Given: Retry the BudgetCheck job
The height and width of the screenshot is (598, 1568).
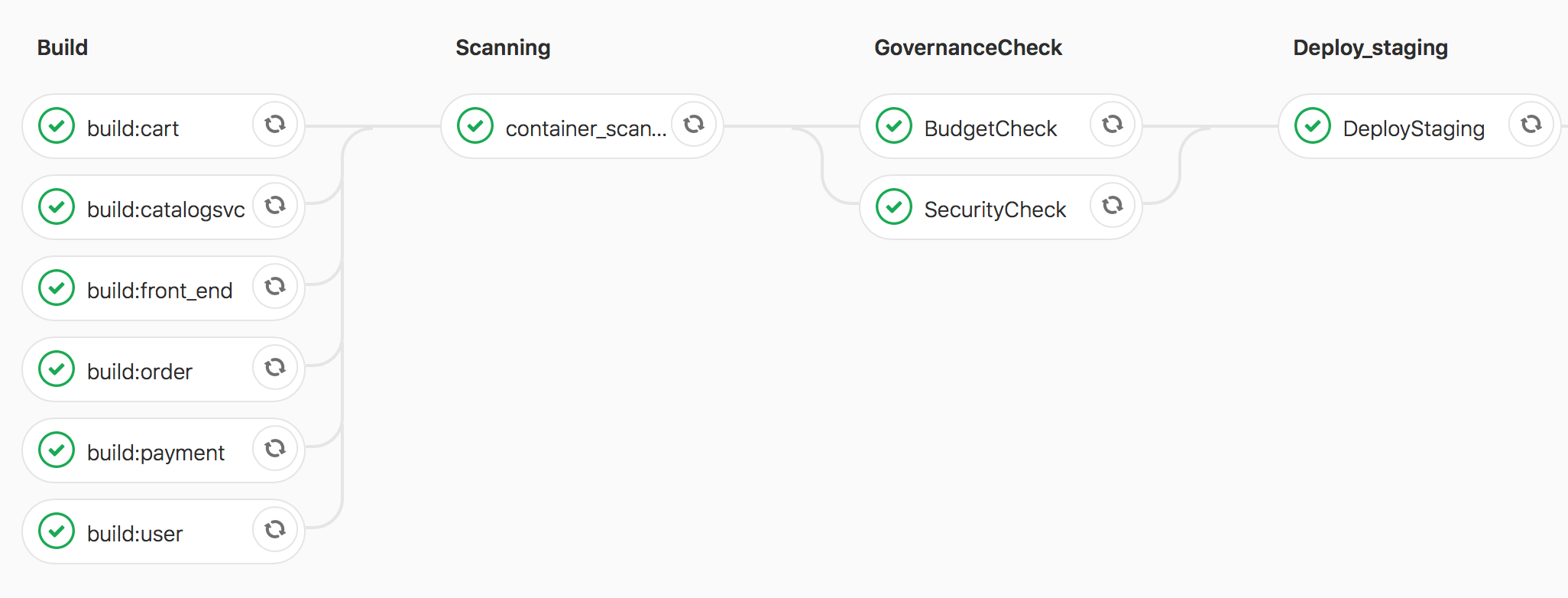Looking at the screenshot, I should point(1113,125).
